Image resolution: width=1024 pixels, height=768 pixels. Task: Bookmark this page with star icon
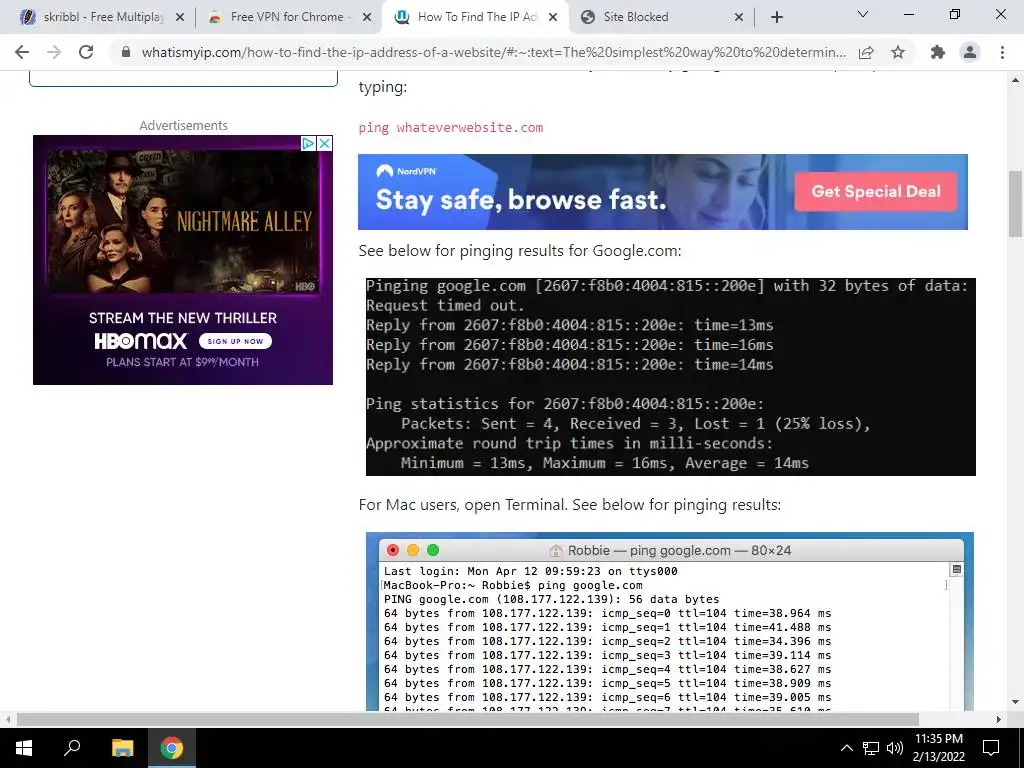898,52
